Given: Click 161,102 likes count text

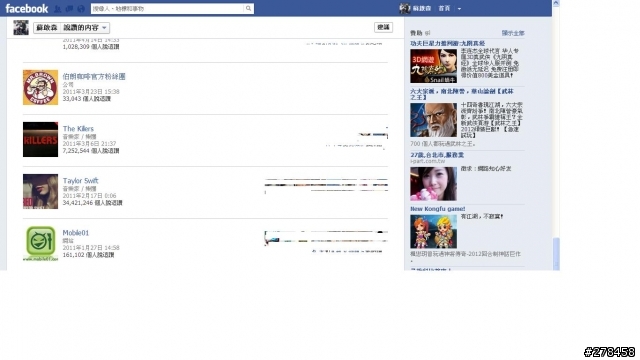Looking at the screenshot, I should [88, 255].
